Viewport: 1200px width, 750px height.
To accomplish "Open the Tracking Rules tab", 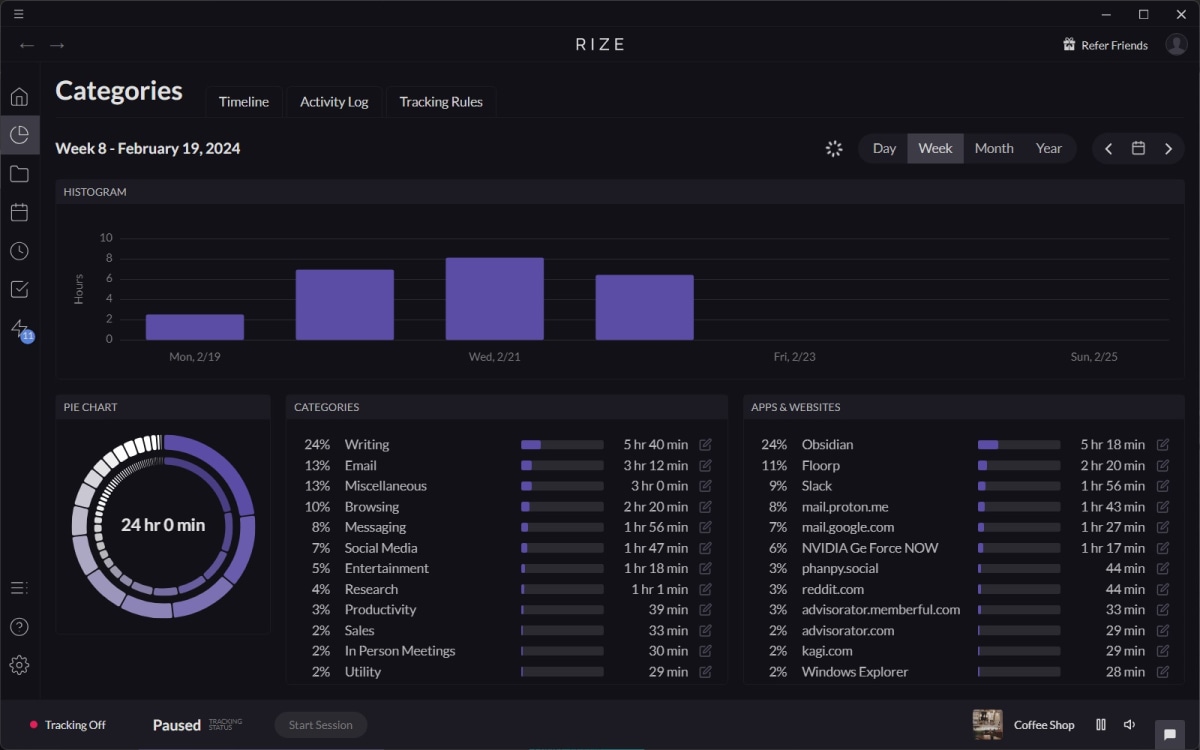I will tap(441, 102).
